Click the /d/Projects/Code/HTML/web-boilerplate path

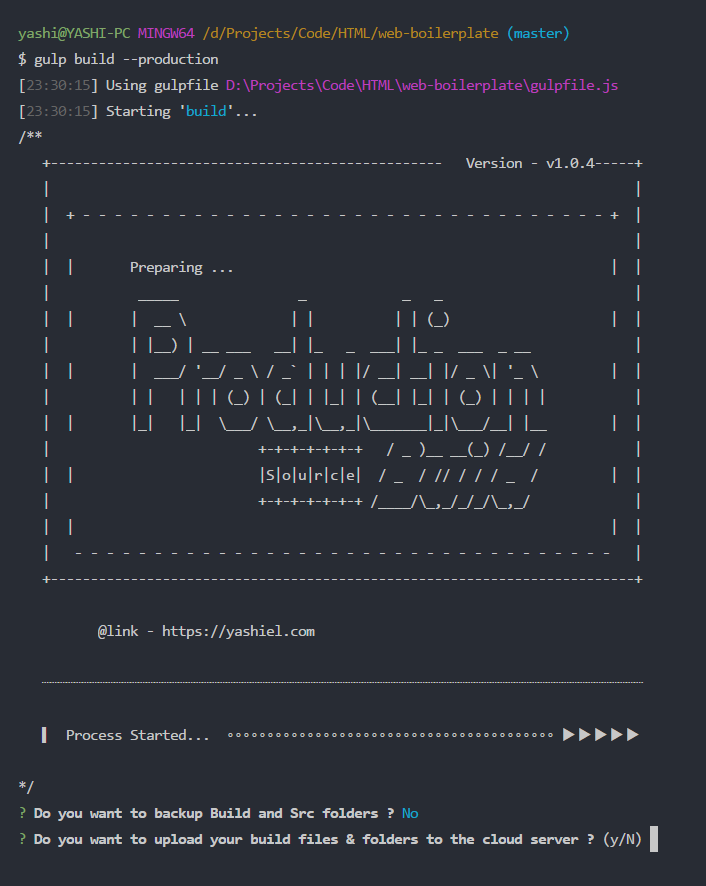pos(350,33)
